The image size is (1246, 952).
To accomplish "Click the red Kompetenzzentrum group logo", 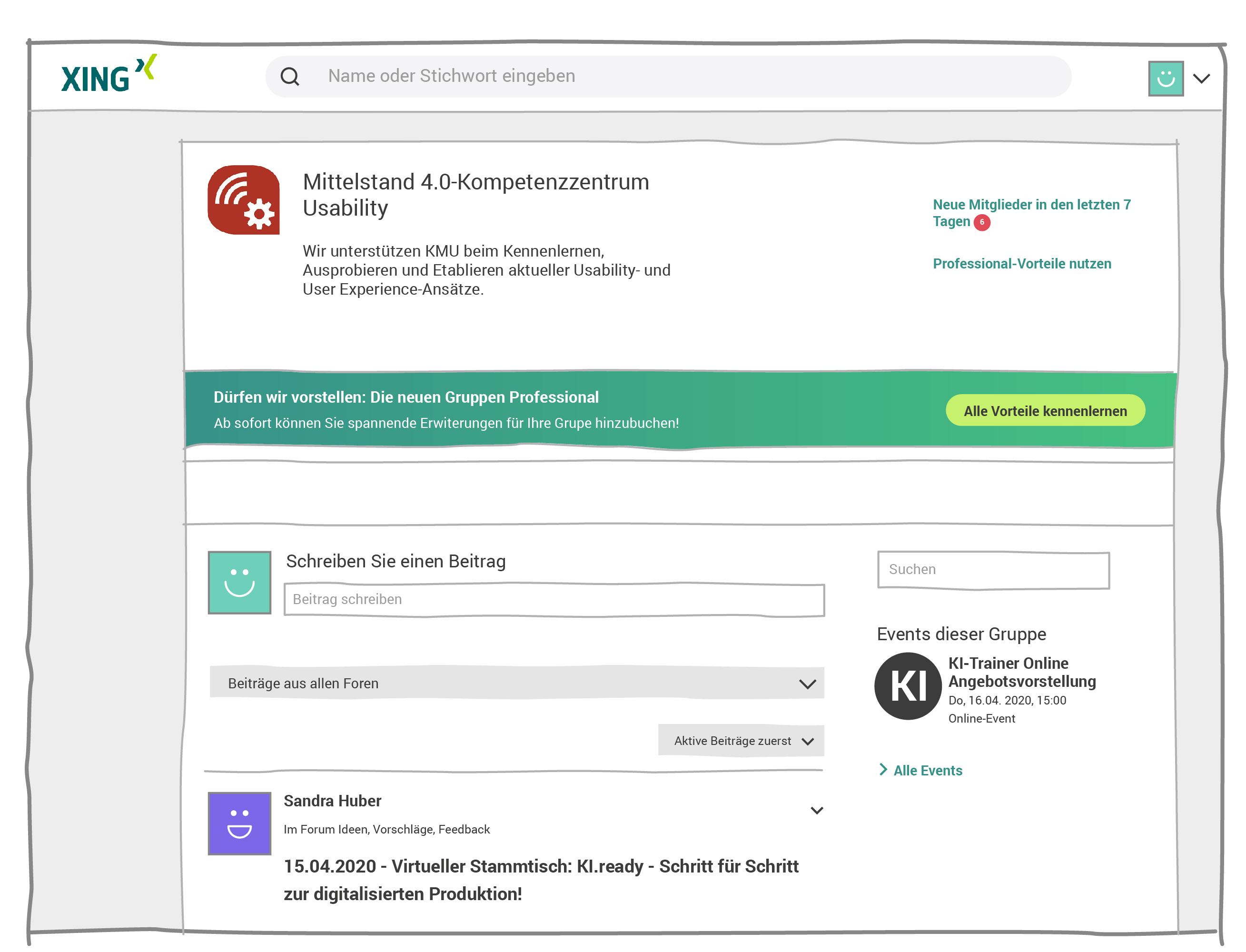I will click(243, 200).
